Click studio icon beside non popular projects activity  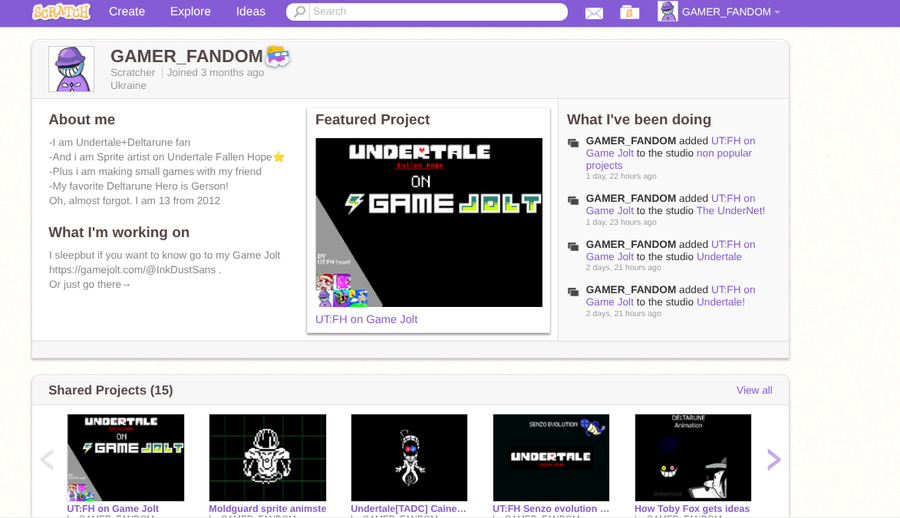click(x=573, y=143)
